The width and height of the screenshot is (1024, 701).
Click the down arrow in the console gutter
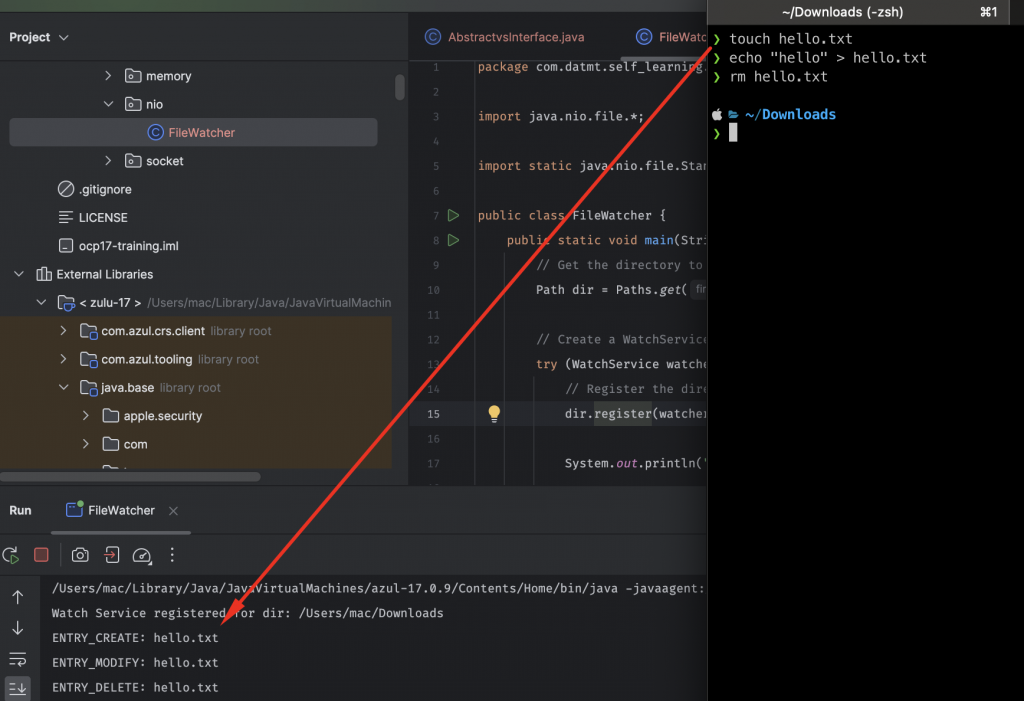pos(18,628)
